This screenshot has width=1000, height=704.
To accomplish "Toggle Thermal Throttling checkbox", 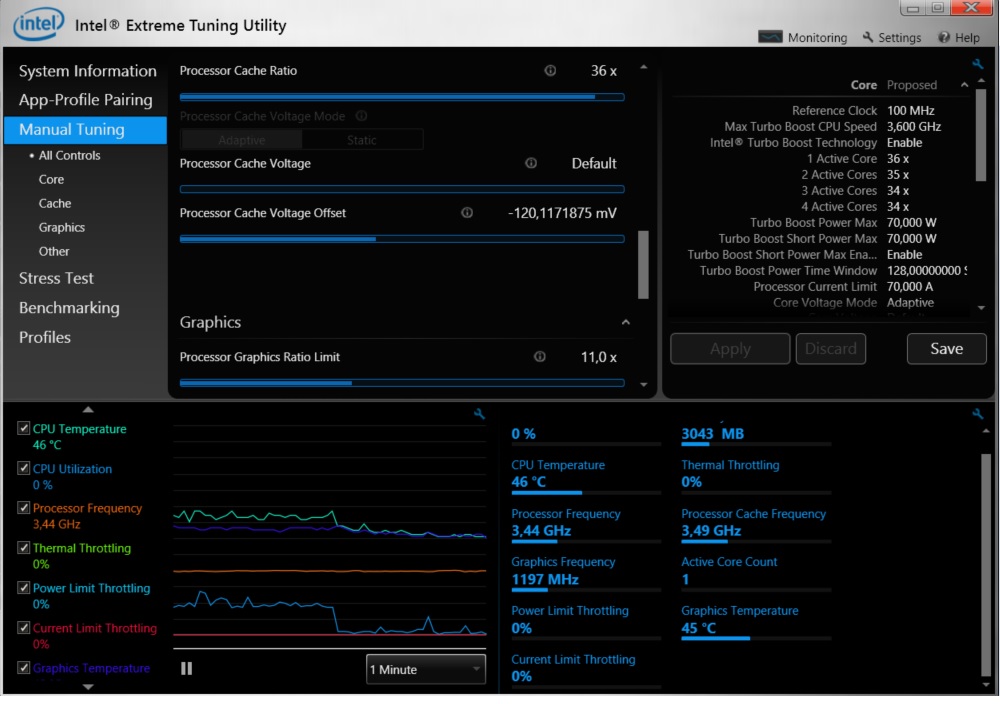I will [24, 547].
